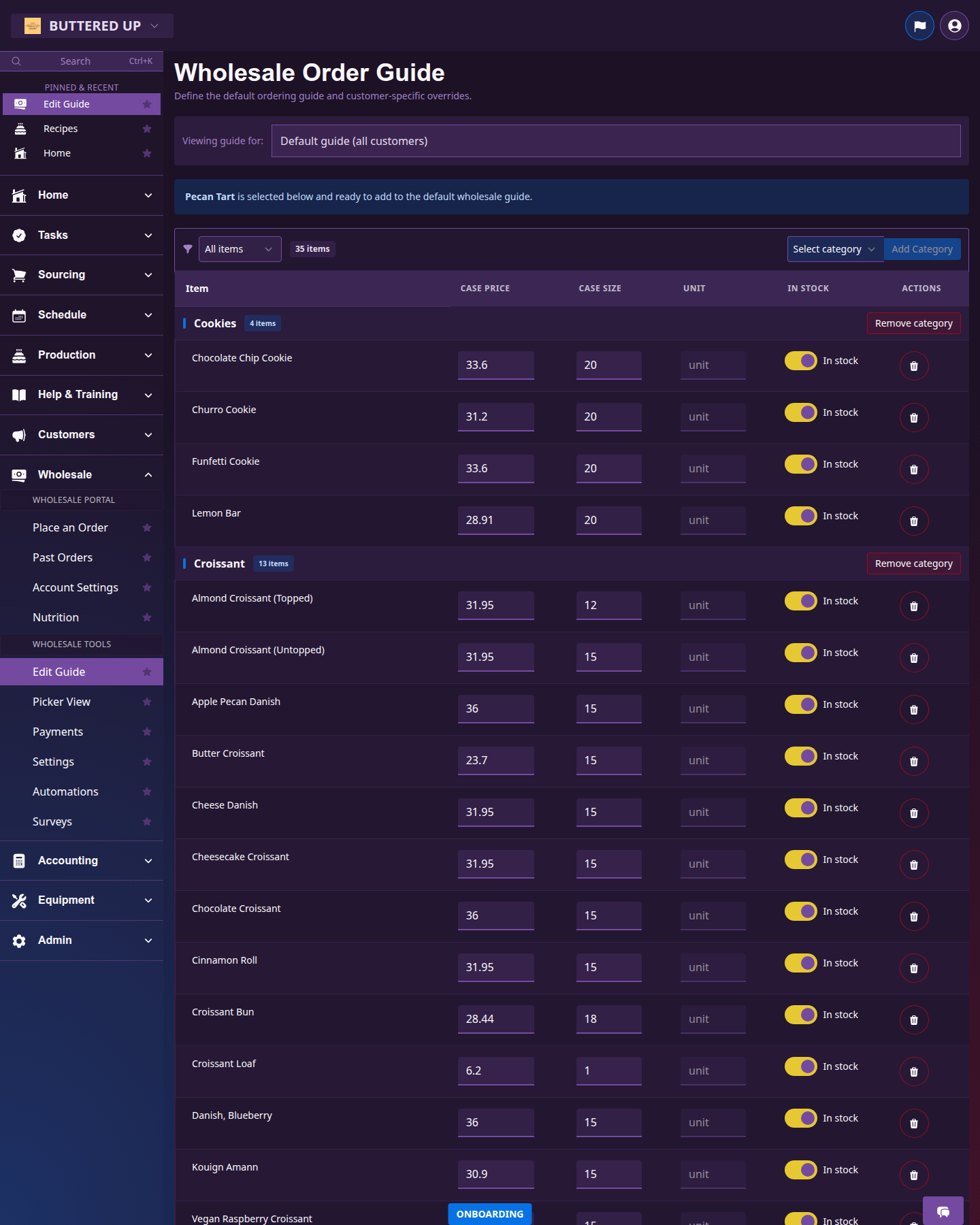This screenshot has width=980, height=1225.
Task: Open the Select category dropdown
Action: 835,249
